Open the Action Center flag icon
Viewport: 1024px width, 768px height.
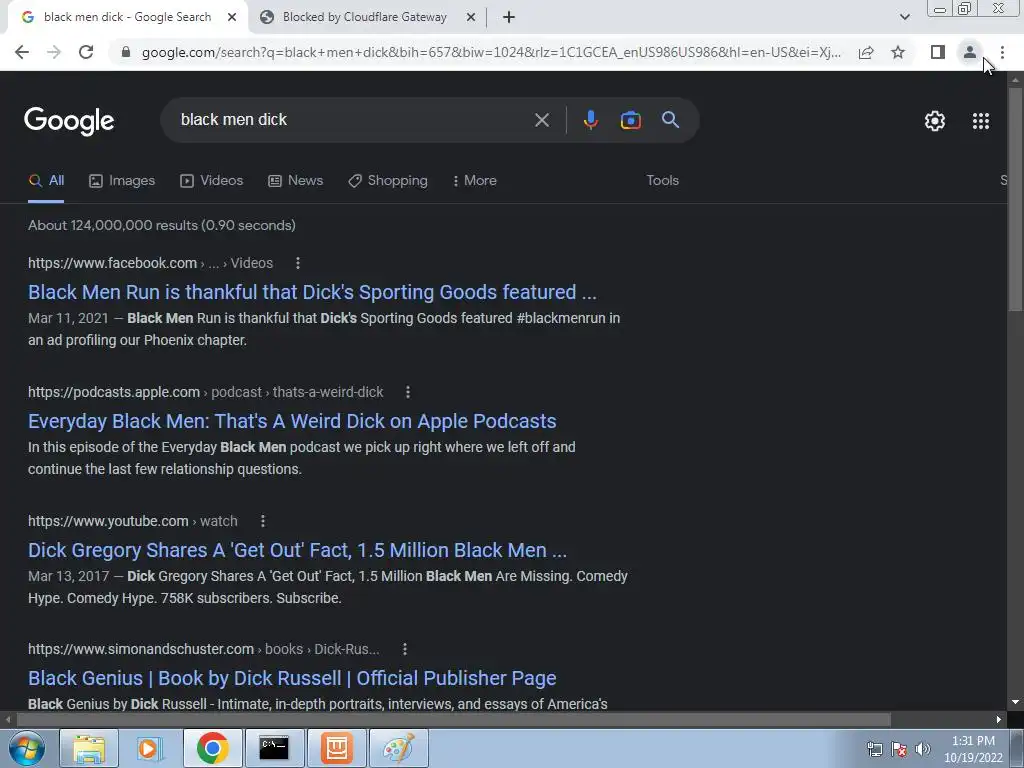tap(899, 749)
